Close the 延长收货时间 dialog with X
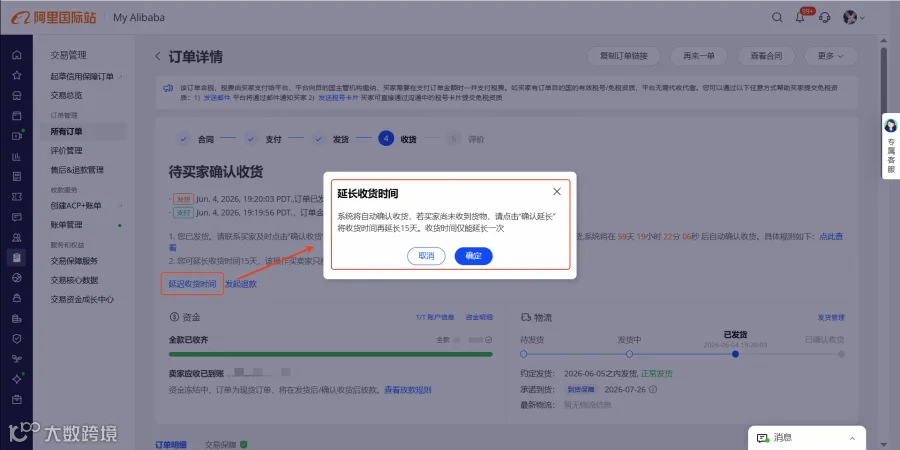Viewport: 900px width, 450px height. pos(557,192)
